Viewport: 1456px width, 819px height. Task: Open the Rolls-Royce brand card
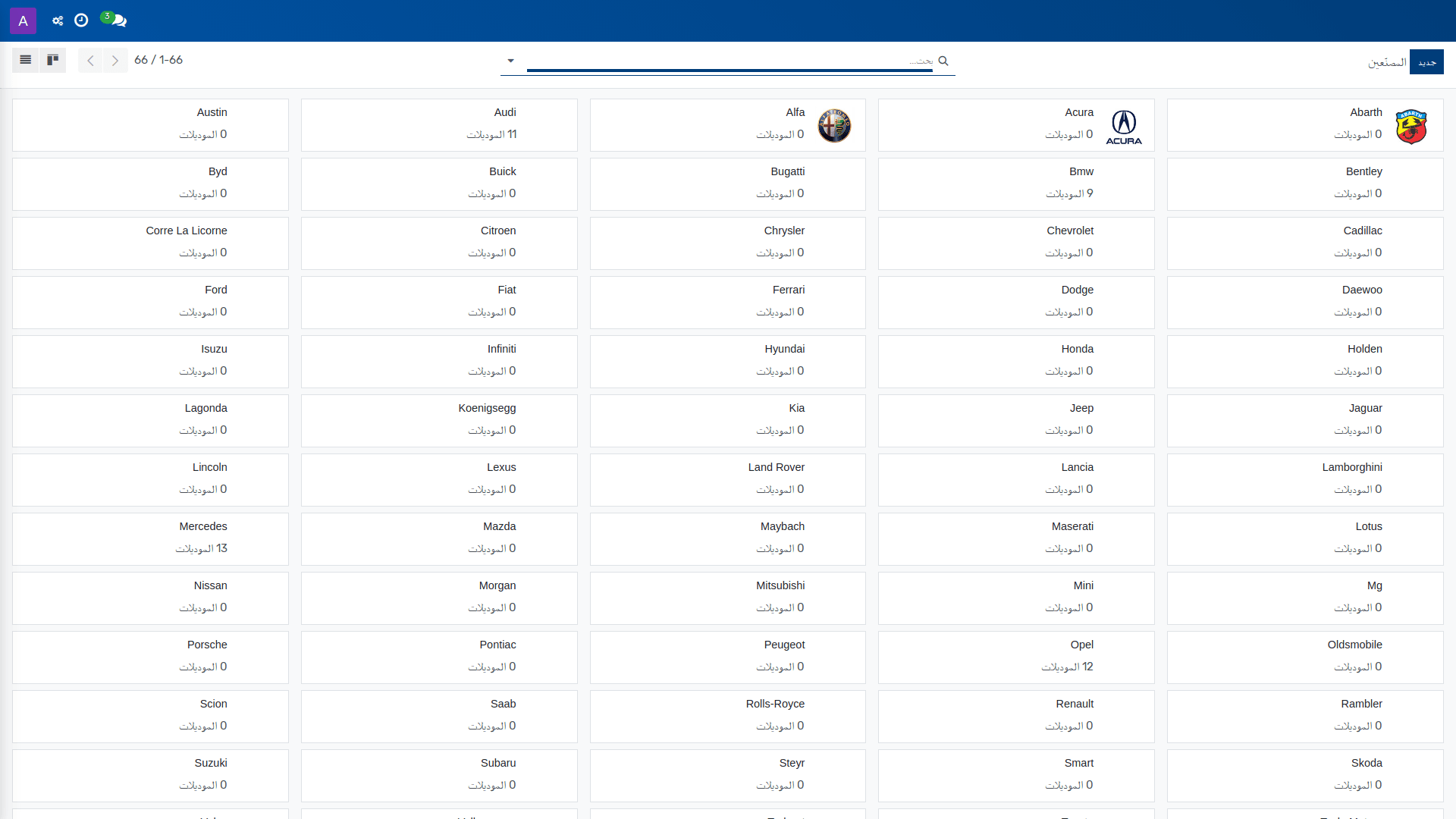(x=728, y=717)
